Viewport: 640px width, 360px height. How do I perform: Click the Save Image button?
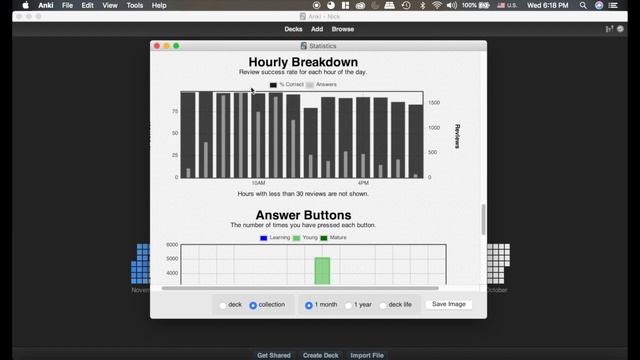[449, 304]
